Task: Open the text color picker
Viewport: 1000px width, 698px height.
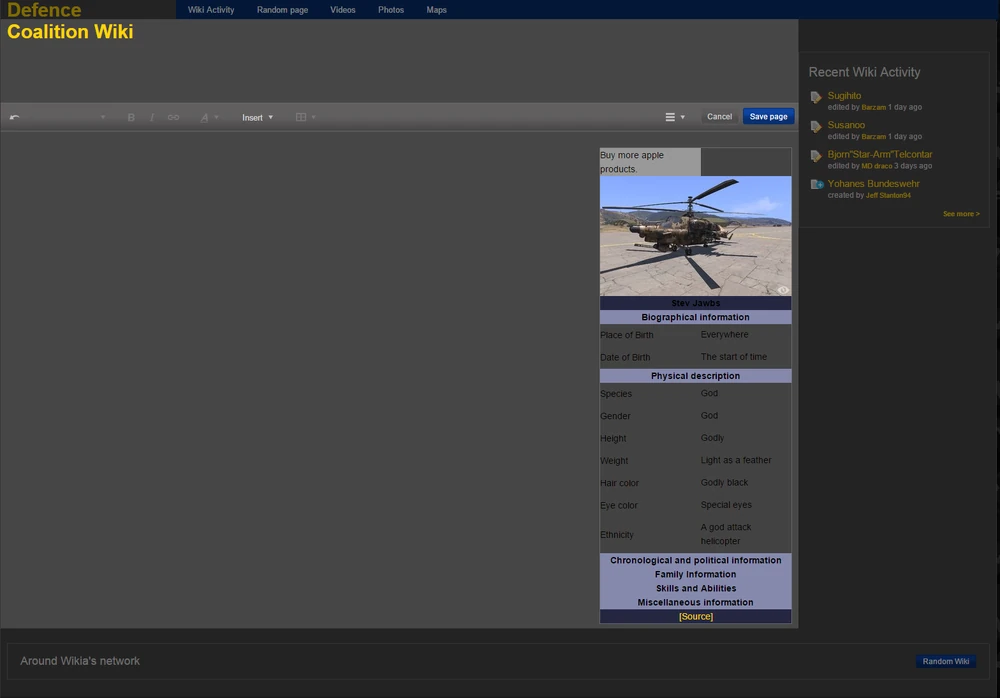Action: [x=206, y=117]
